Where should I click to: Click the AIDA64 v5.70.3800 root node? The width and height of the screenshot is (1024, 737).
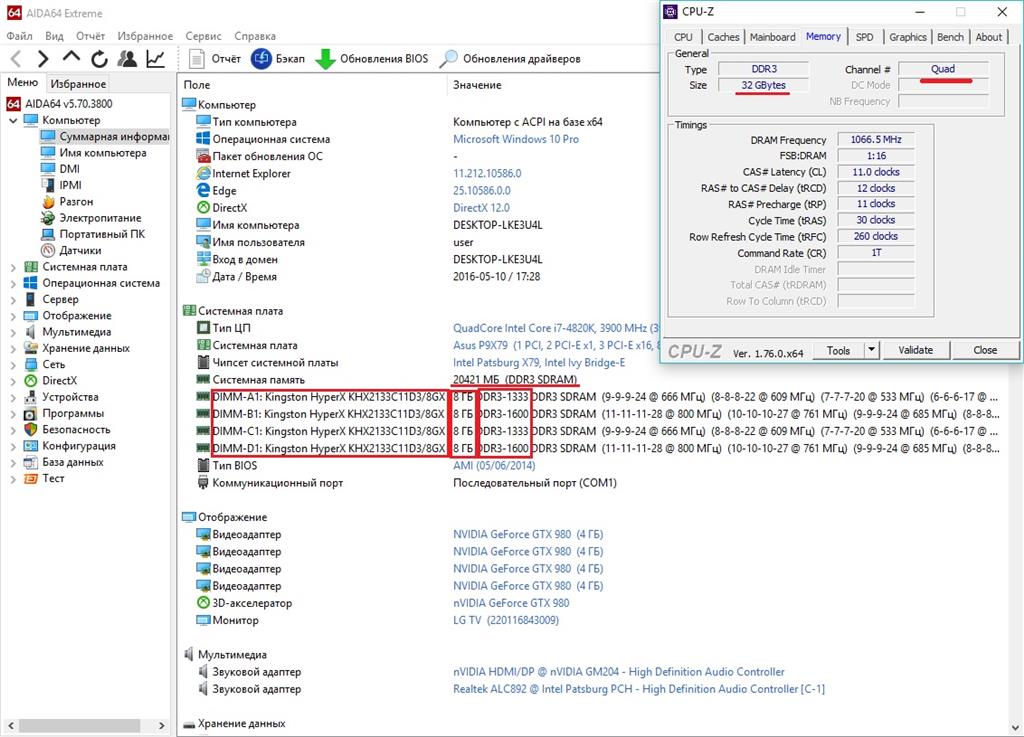[59, 104]
